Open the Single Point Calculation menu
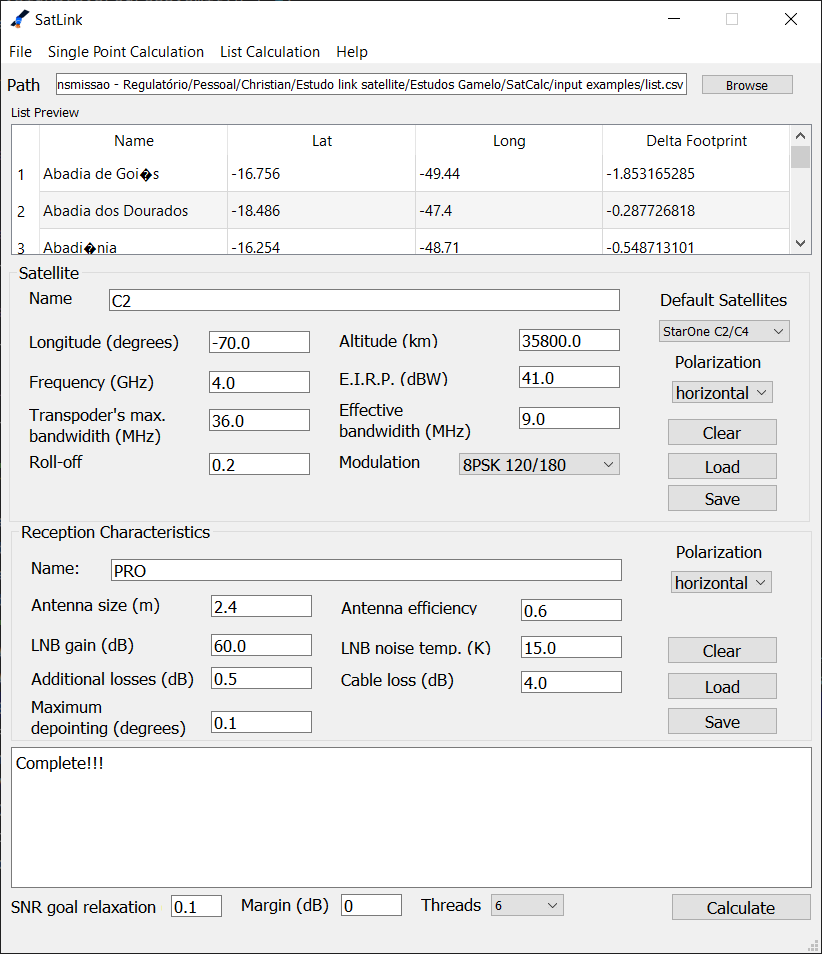The height and width of the screenshot is (954, 822). [126, 52]
